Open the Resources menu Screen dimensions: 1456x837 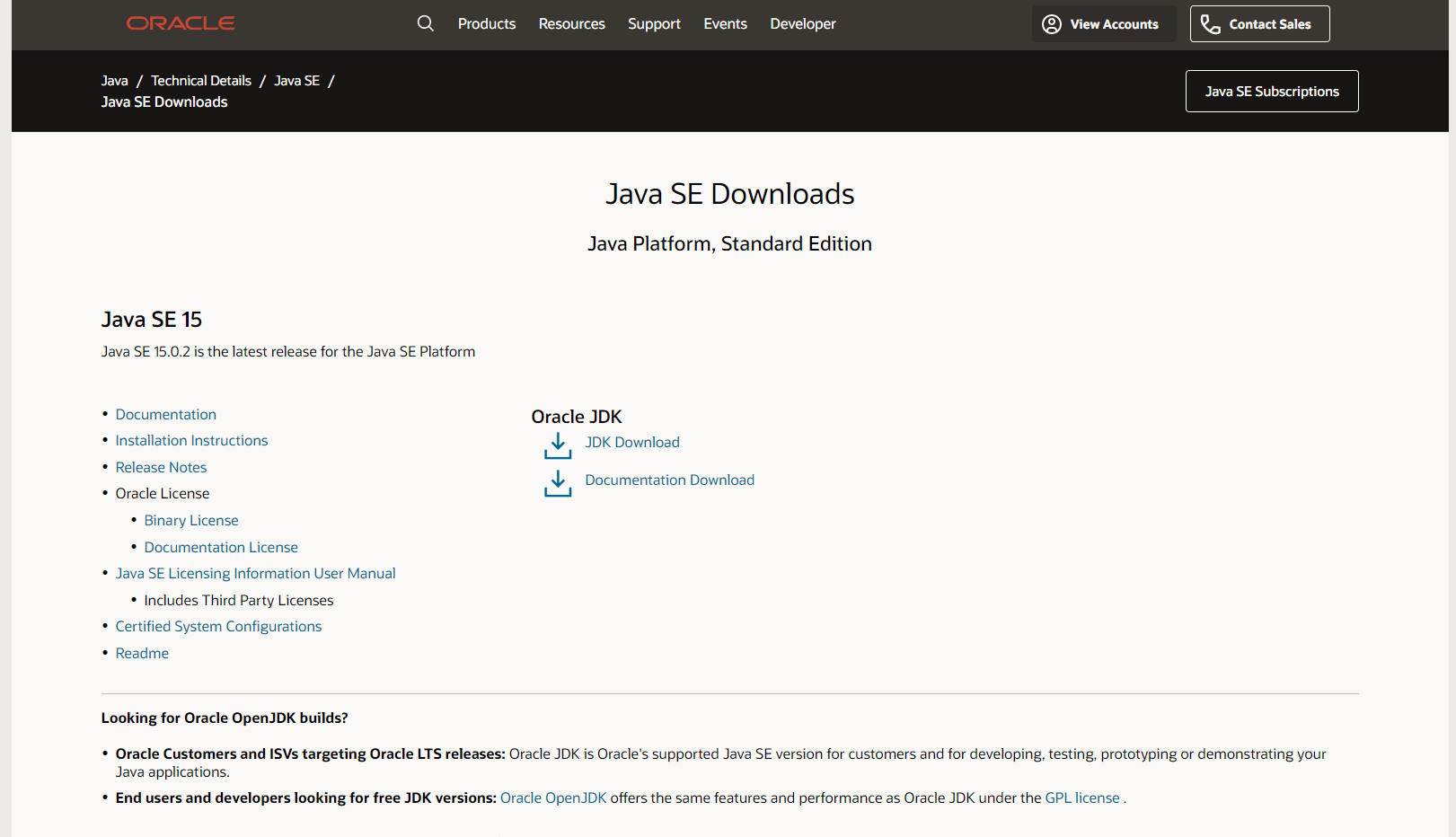572,24
